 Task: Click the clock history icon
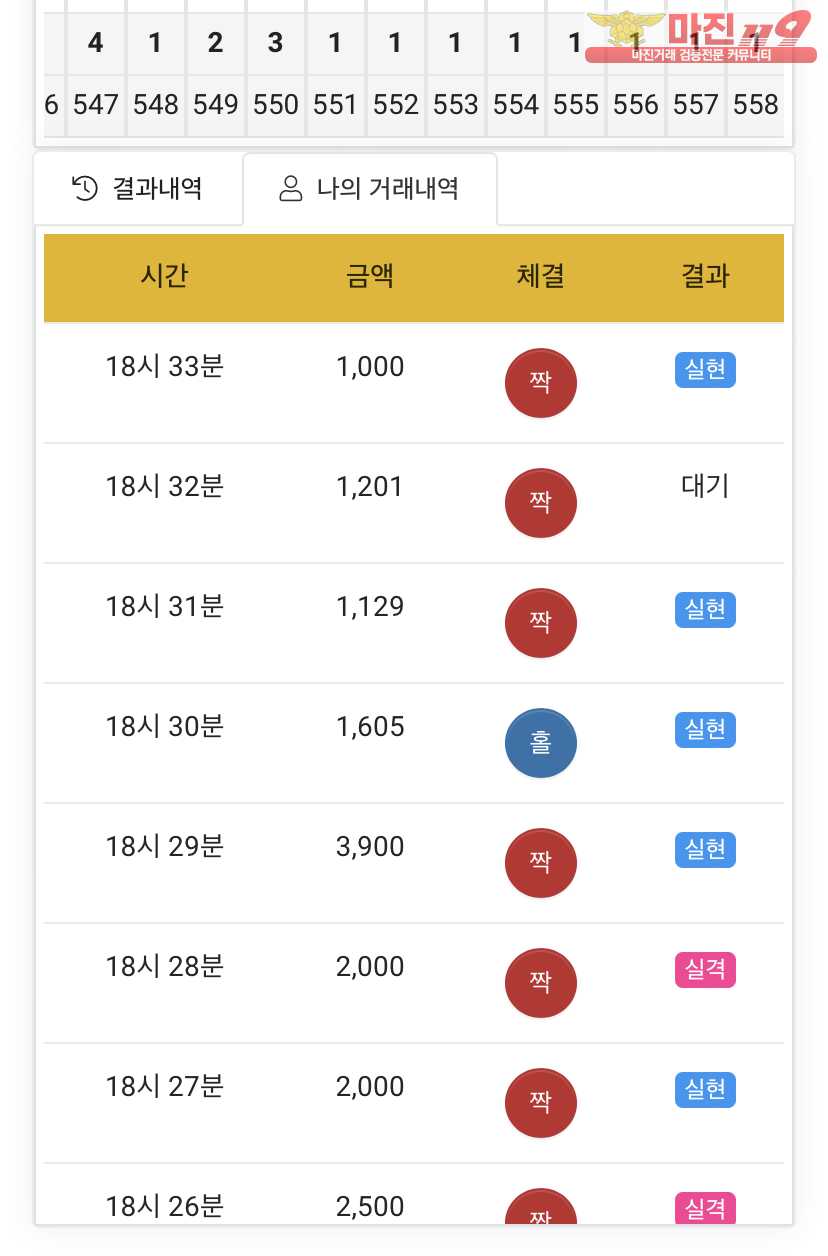click(x=85, y=188)
